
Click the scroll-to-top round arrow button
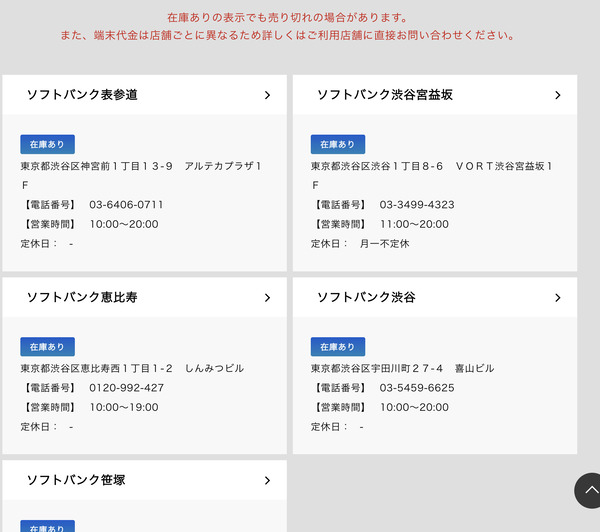pyautogui.click(x=589, y=490)
